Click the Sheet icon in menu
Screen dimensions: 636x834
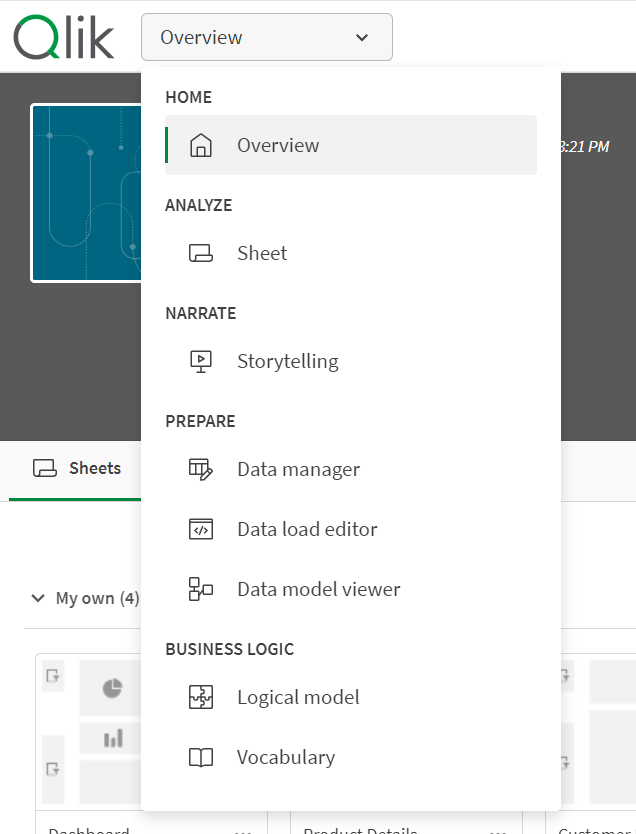201,253
